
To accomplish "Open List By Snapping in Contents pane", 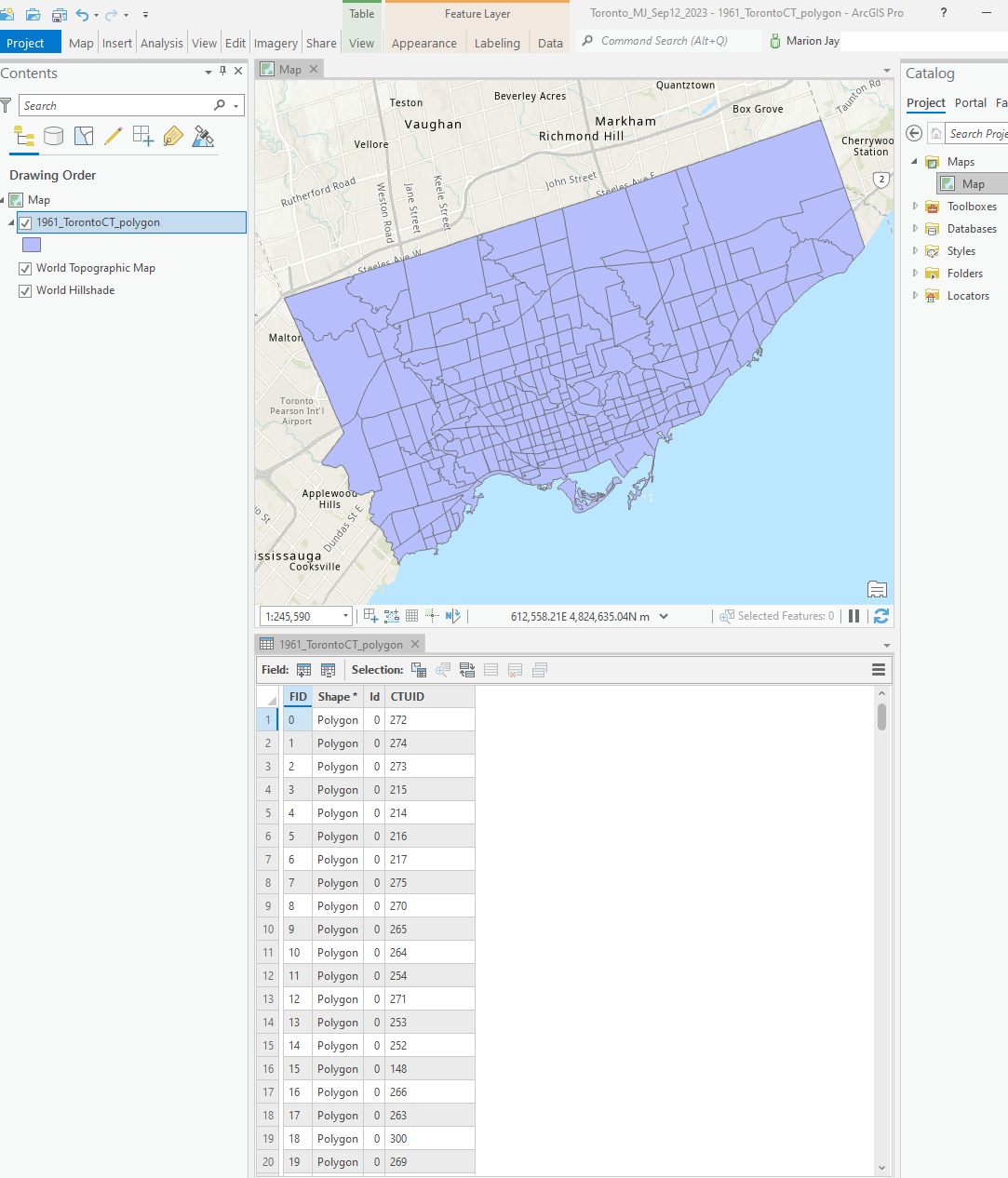I will click(143, 136).
